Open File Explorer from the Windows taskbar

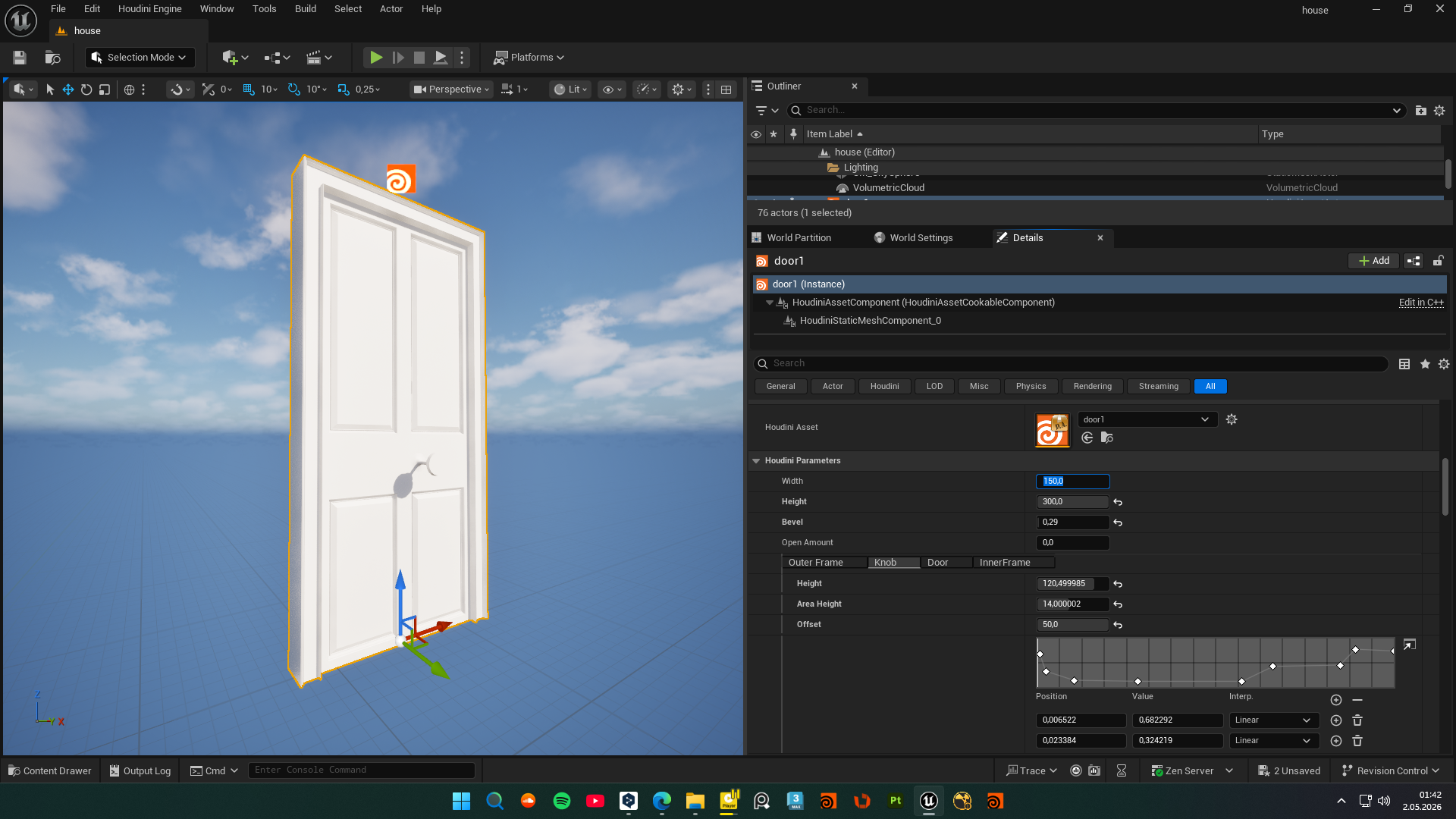point(695,802)
